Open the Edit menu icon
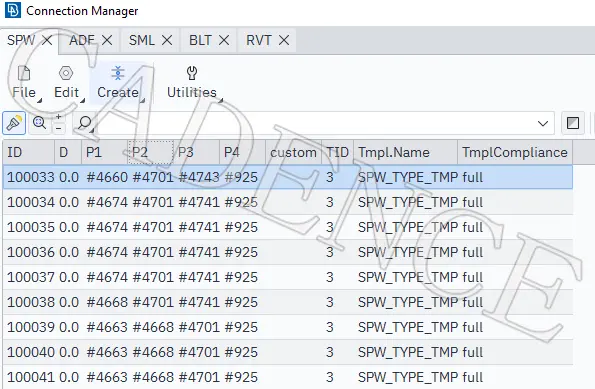Viewport: 595px width, 389px height. point(66,73)
